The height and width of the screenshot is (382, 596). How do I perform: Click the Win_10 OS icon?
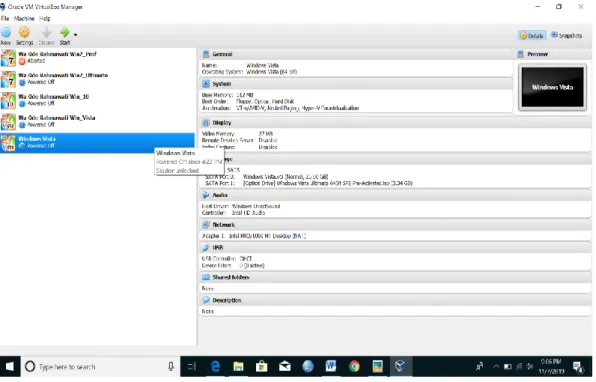coord(8,101)
